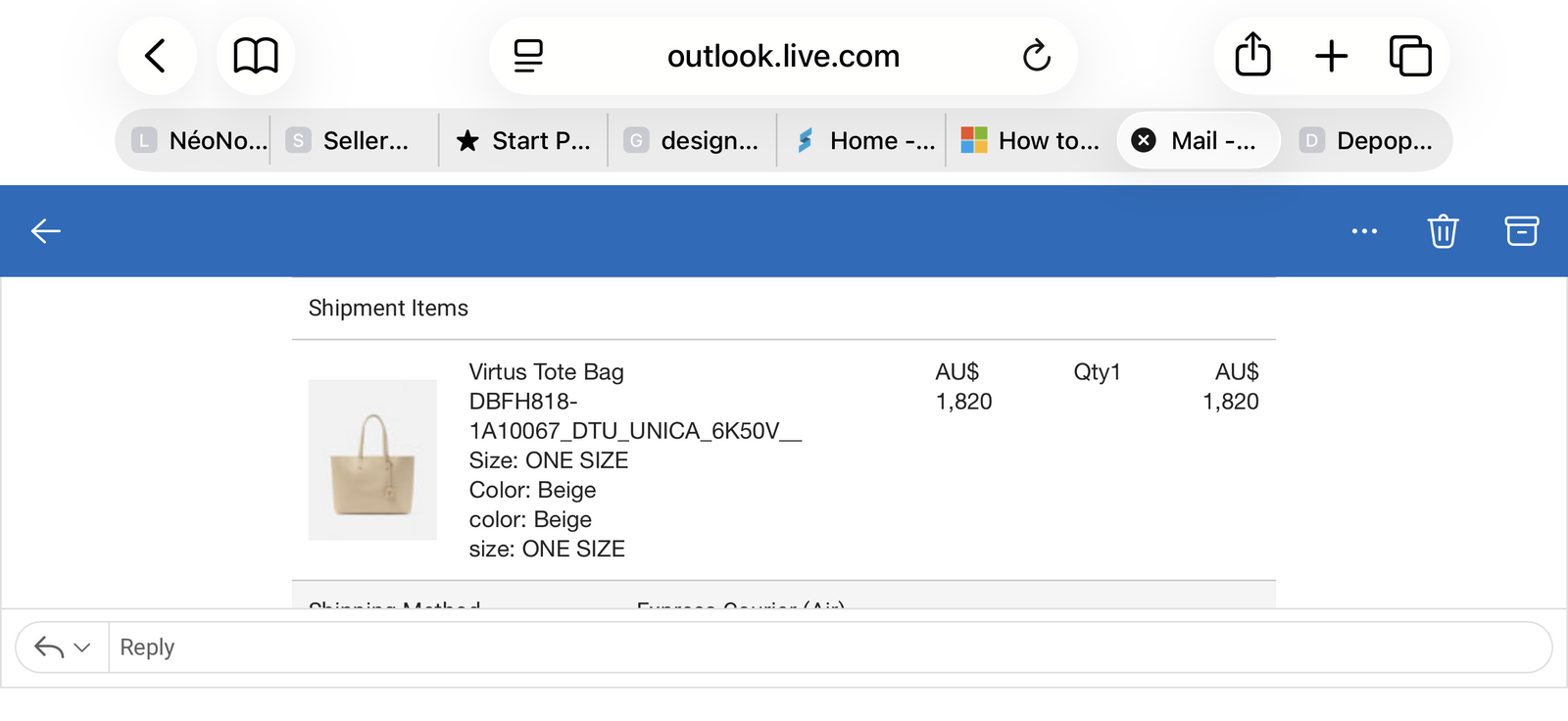Open the page reader menu icon
This screenshot has width=1568, height=721.
528,56
